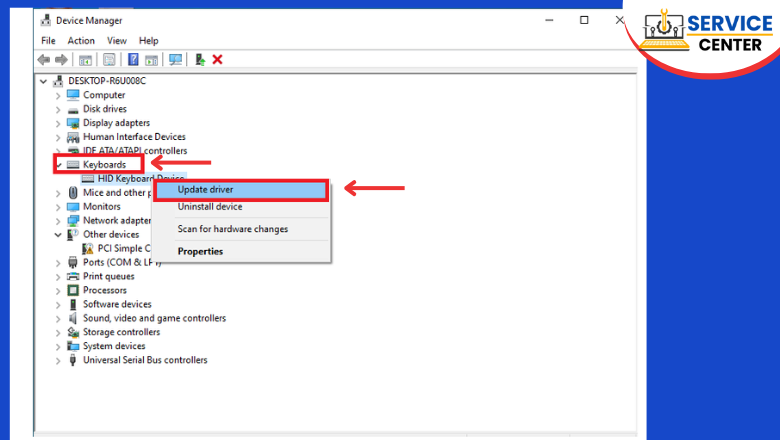Click the Disk drives category icon

coord(73,109)
